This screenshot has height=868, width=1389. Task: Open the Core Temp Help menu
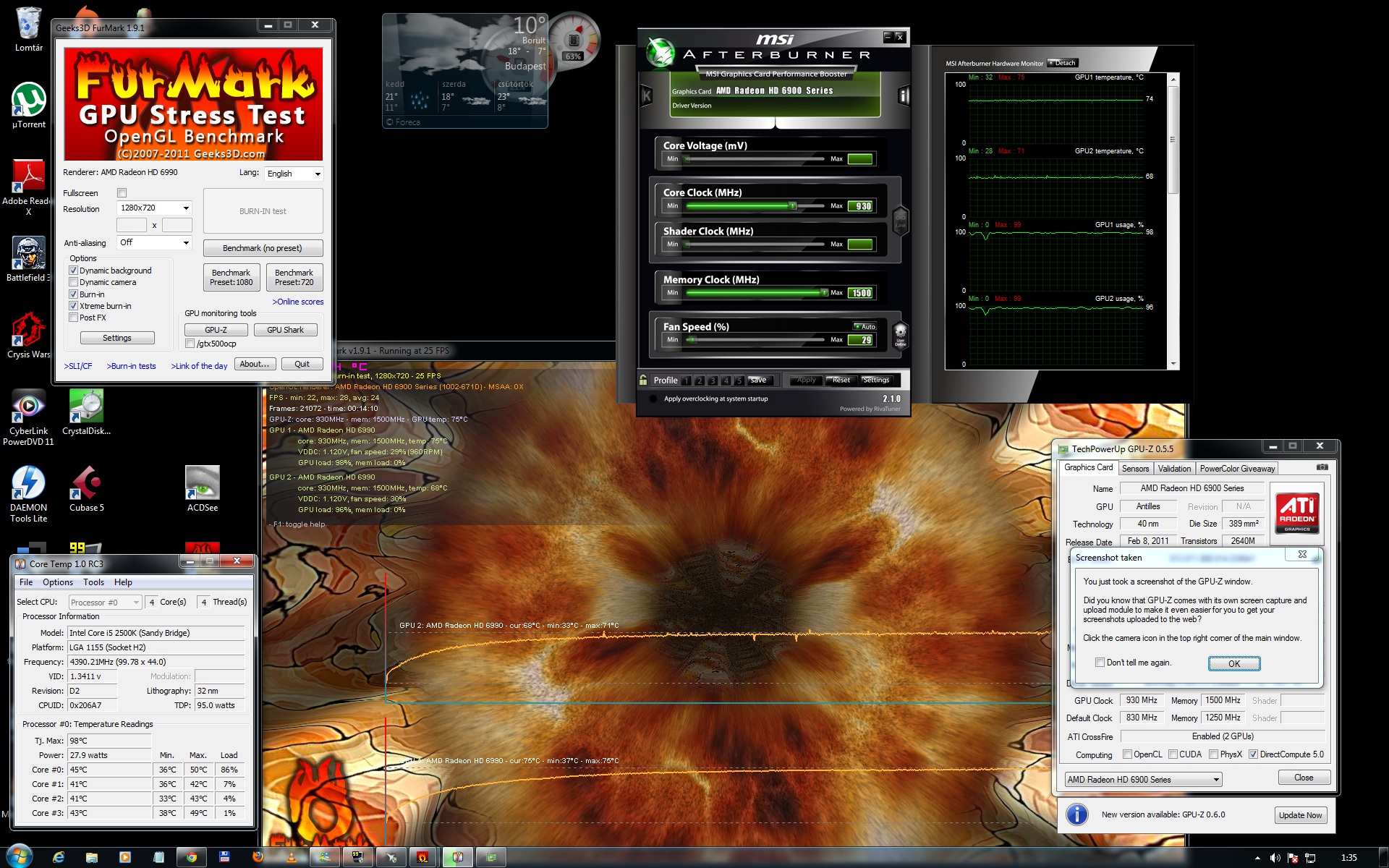(x=123, y=582)
